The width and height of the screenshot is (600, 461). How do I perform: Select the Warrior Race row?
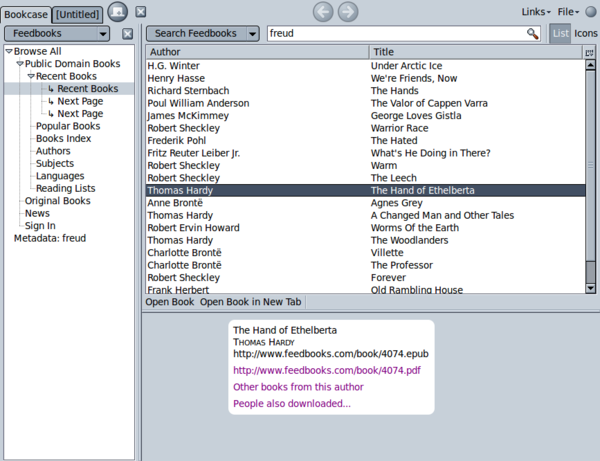tap(365, 128)
